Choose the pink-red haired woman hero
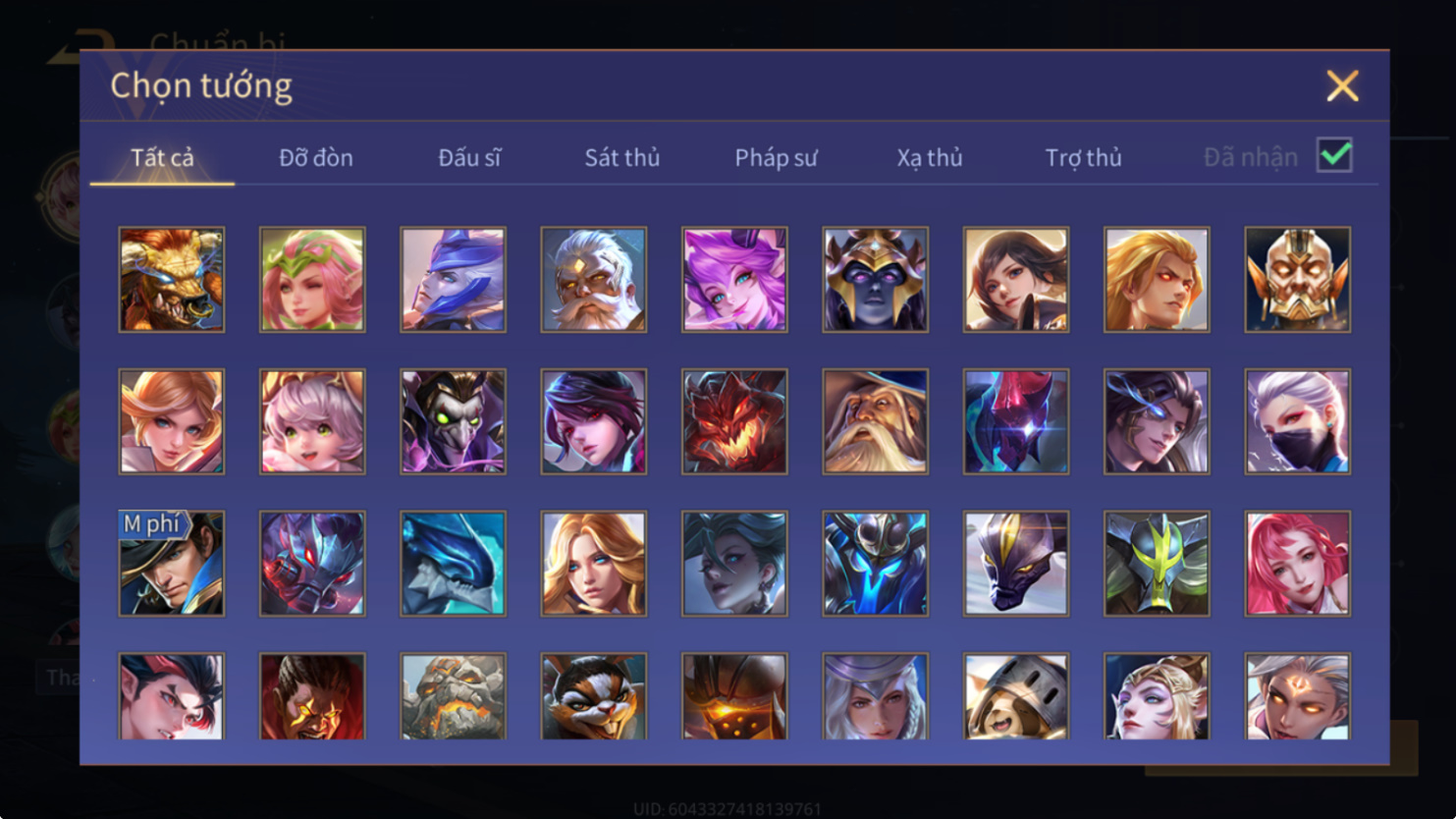The height and width of the screenshot is (819, 1456). pyautogui.click(x=1298, y=564)
